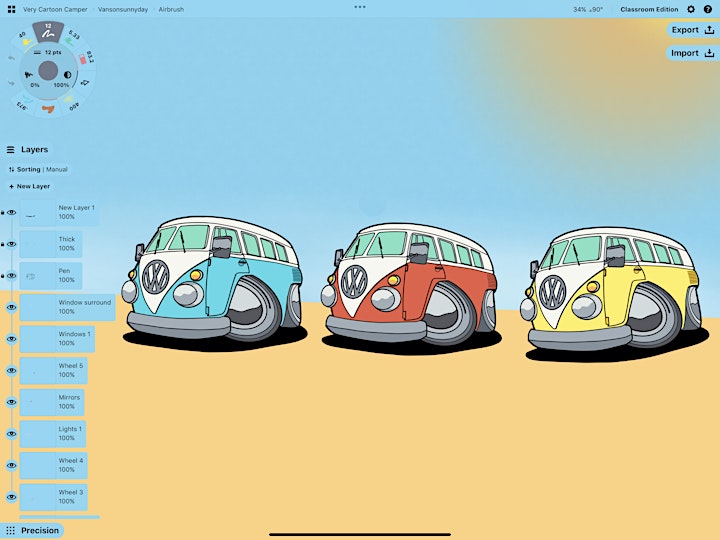Hide the Window surround layer

pyautogui.click(x=12, y=308)
